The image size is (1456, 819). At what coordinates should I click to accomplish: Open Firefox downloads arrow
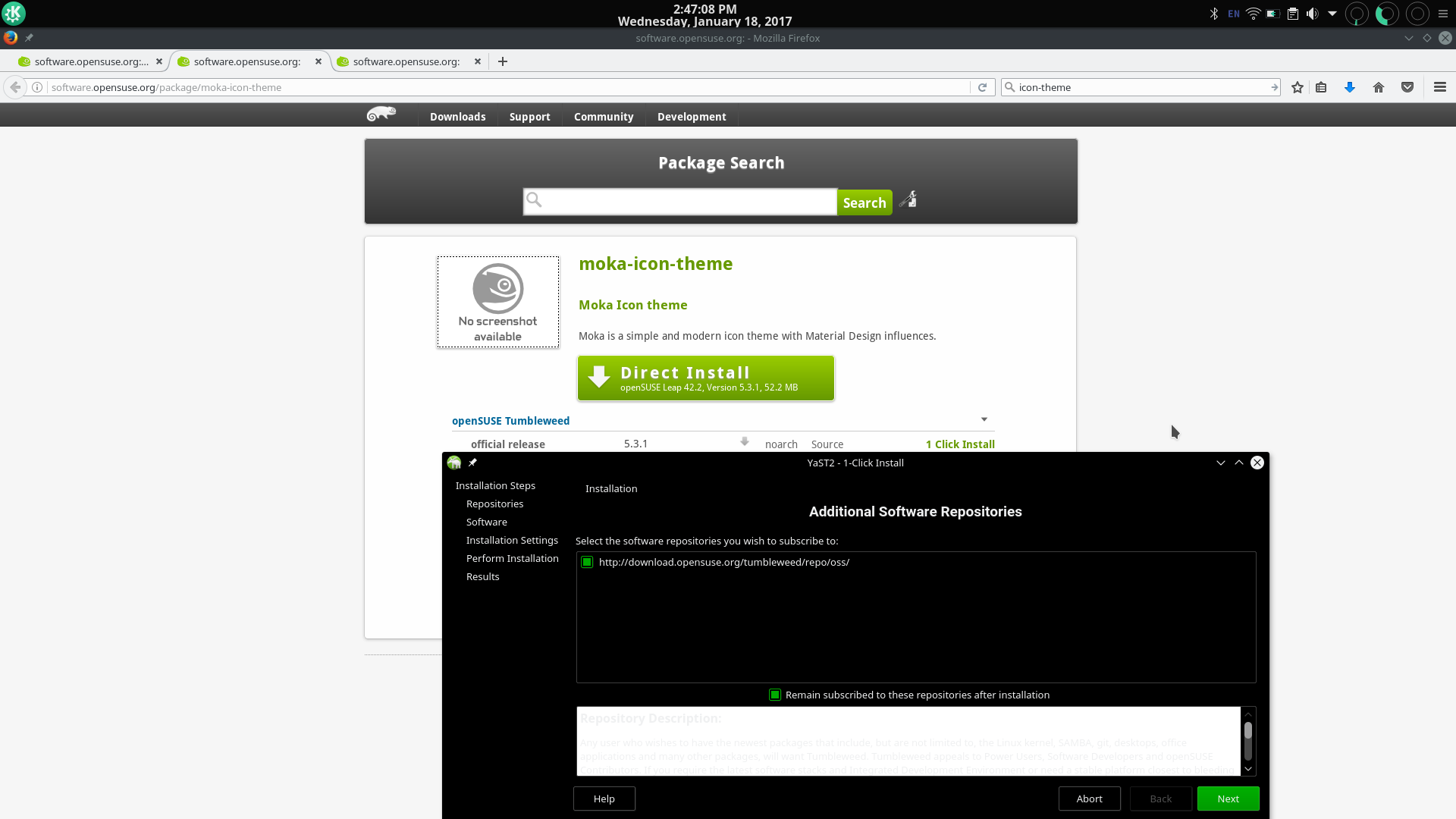coord(1350,87)
